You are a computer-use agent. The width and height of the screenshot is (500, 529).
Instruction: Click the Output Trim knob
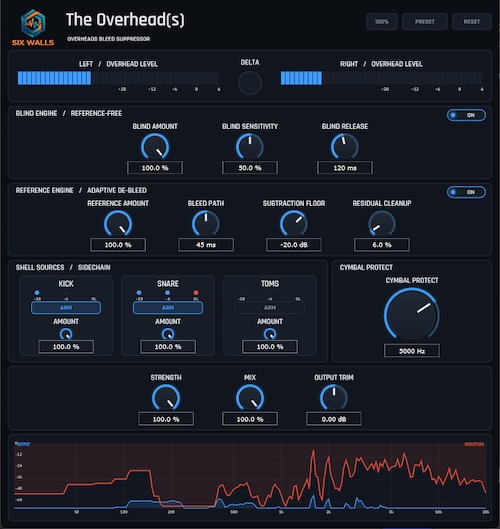coord(334,398)
